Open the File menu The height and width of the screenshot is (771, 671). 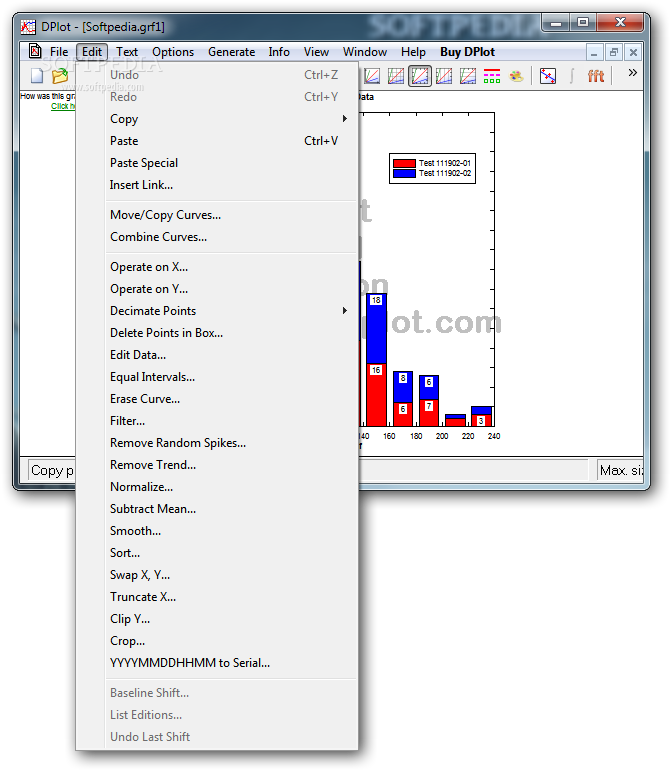coord(59,52)
